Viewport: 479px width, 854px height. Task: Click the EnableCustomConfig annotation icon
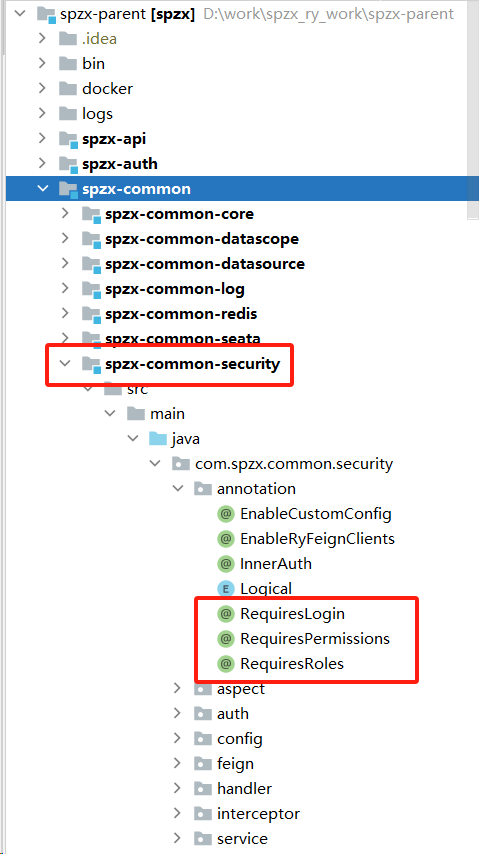(x=225, y=514)
